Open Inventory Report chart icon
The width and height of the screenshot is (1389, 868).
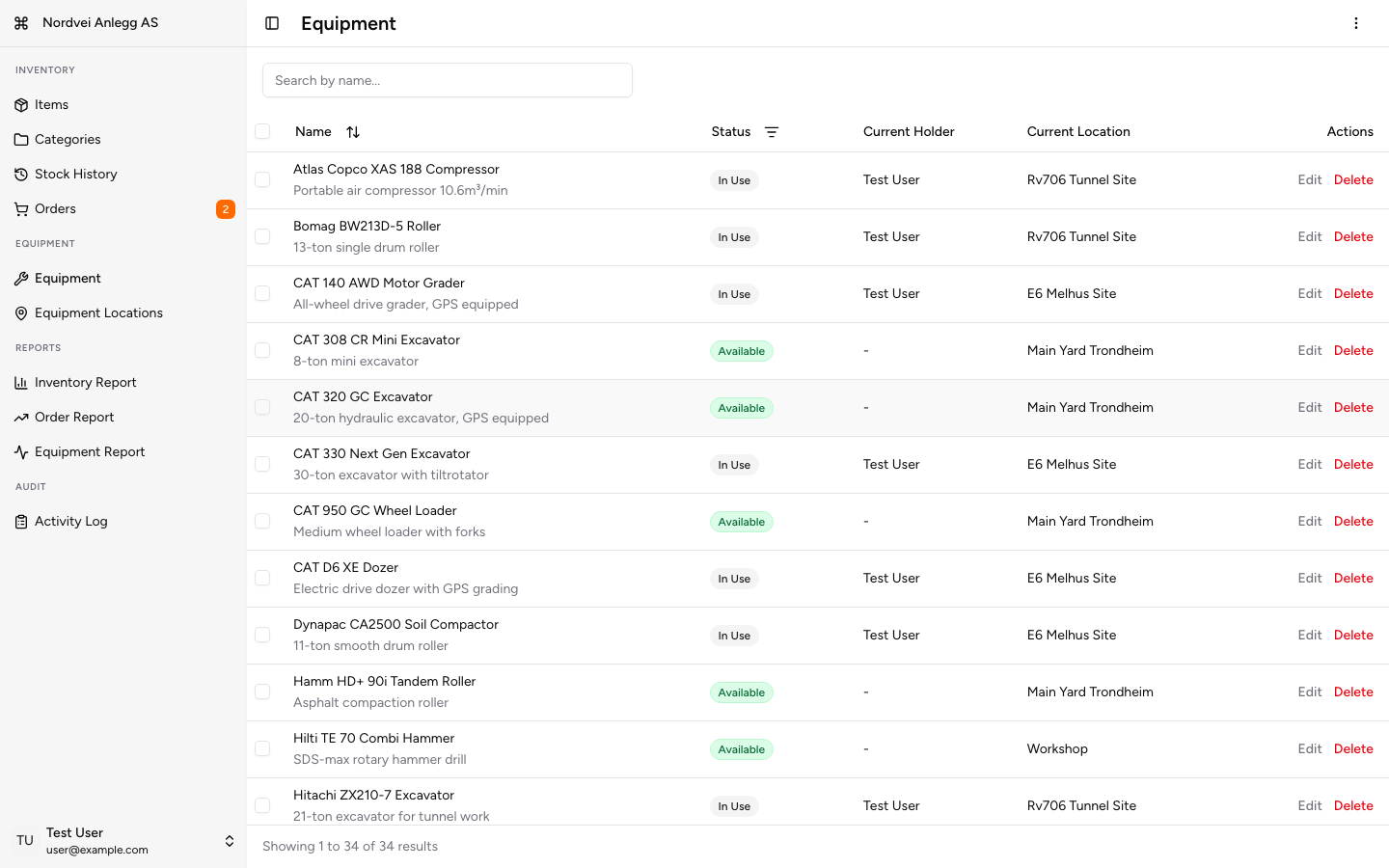click(x=21, y=382)
